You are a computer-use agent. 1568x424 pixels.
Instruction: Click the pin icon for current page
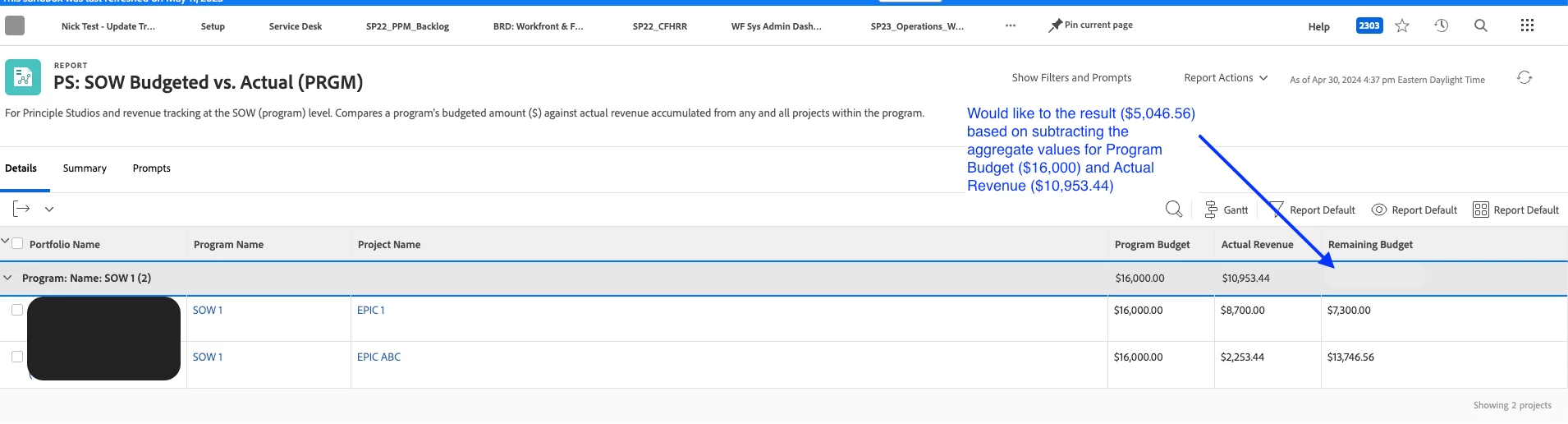[x=1055, y=25]
